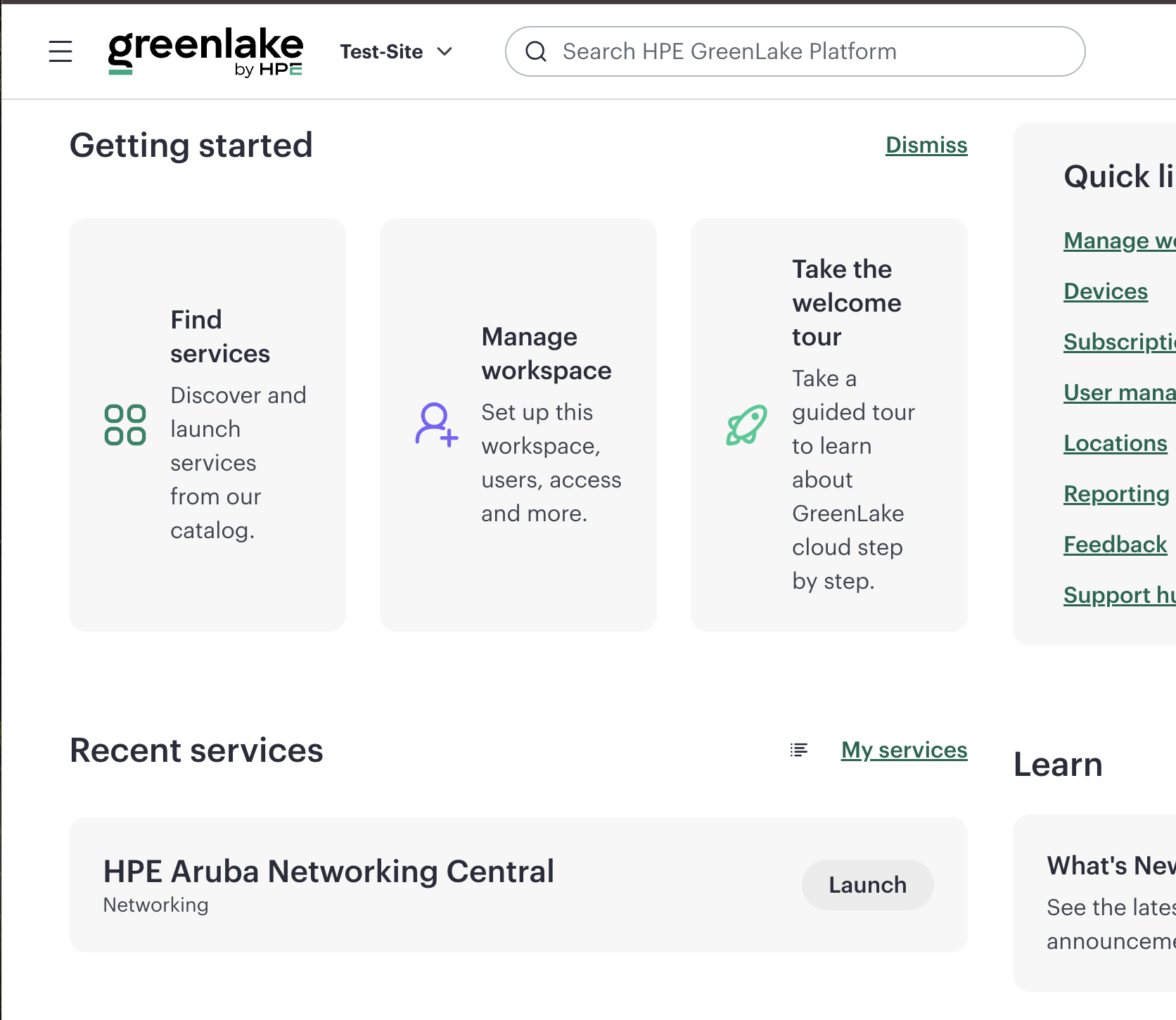Screen dimensions: 1176x1020
Task: Click the Quick links panel heading
Action: pos(1120,176)
